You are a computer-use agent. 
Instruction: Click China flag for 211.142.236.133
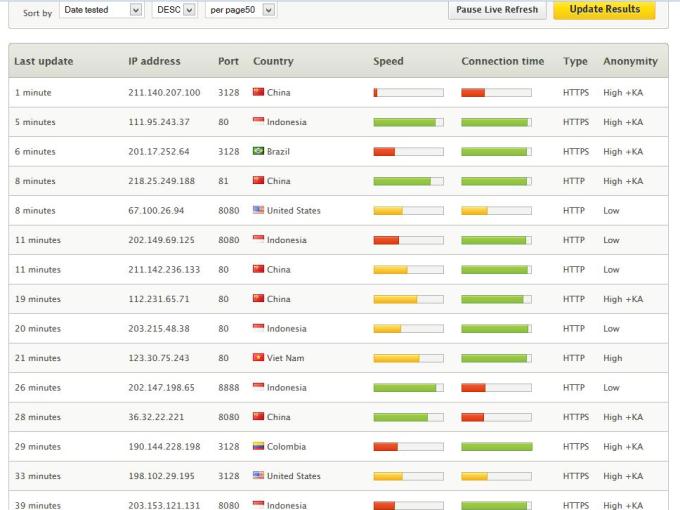(x=258, y=268)
